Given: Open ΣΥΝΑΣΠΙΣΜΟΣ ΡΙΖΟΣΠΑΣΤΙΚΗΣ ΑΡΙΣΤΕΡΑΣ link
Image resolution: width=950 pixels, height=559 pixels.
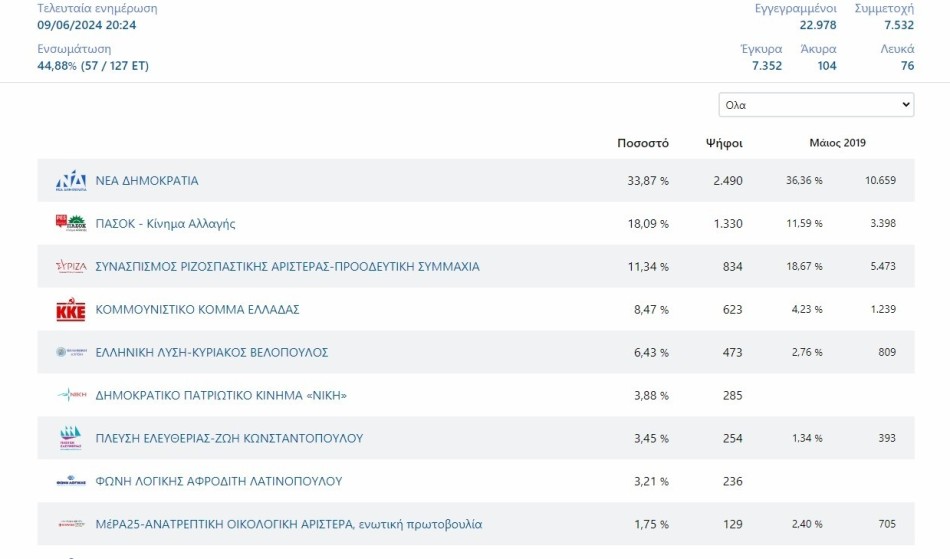Looking at the screenshot, I should point(287,266).
